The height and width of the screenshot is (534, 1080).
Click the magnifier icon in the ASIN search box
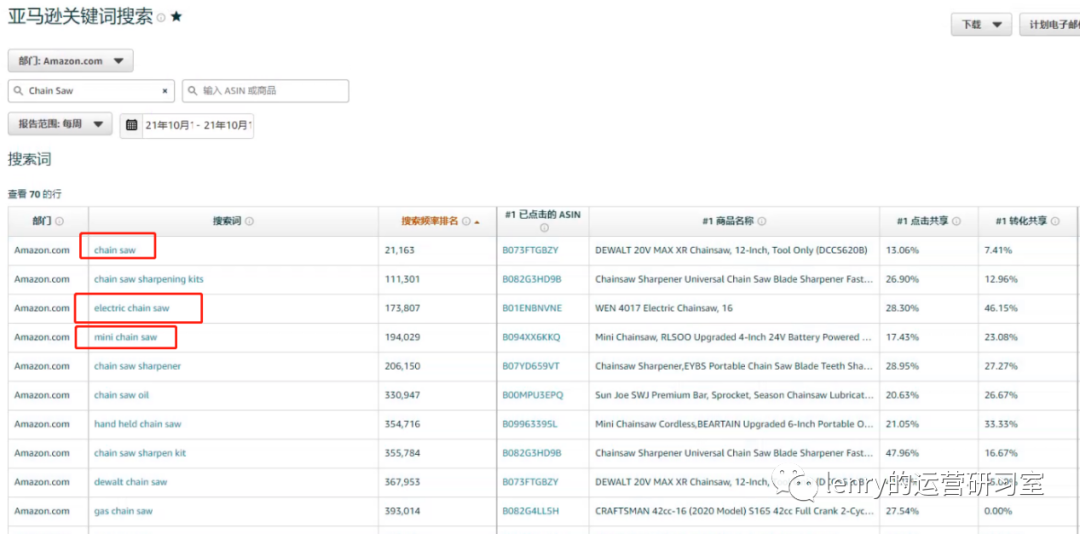pyautogui.click(x=193, y=91)
